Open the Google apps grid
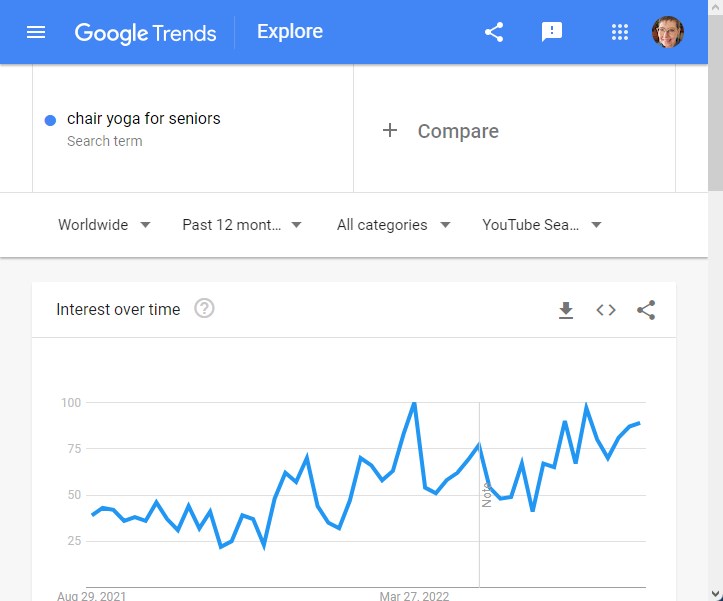 tap(619, 32)
